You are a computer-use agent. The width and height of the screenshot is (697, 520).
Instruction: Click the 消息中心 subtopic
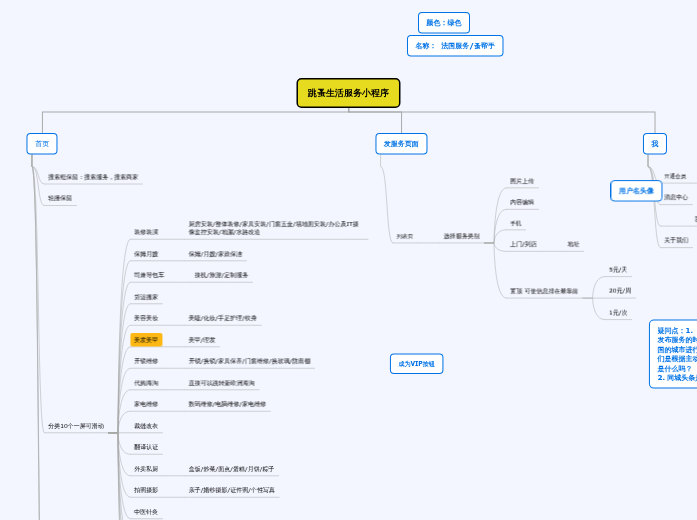676,197
